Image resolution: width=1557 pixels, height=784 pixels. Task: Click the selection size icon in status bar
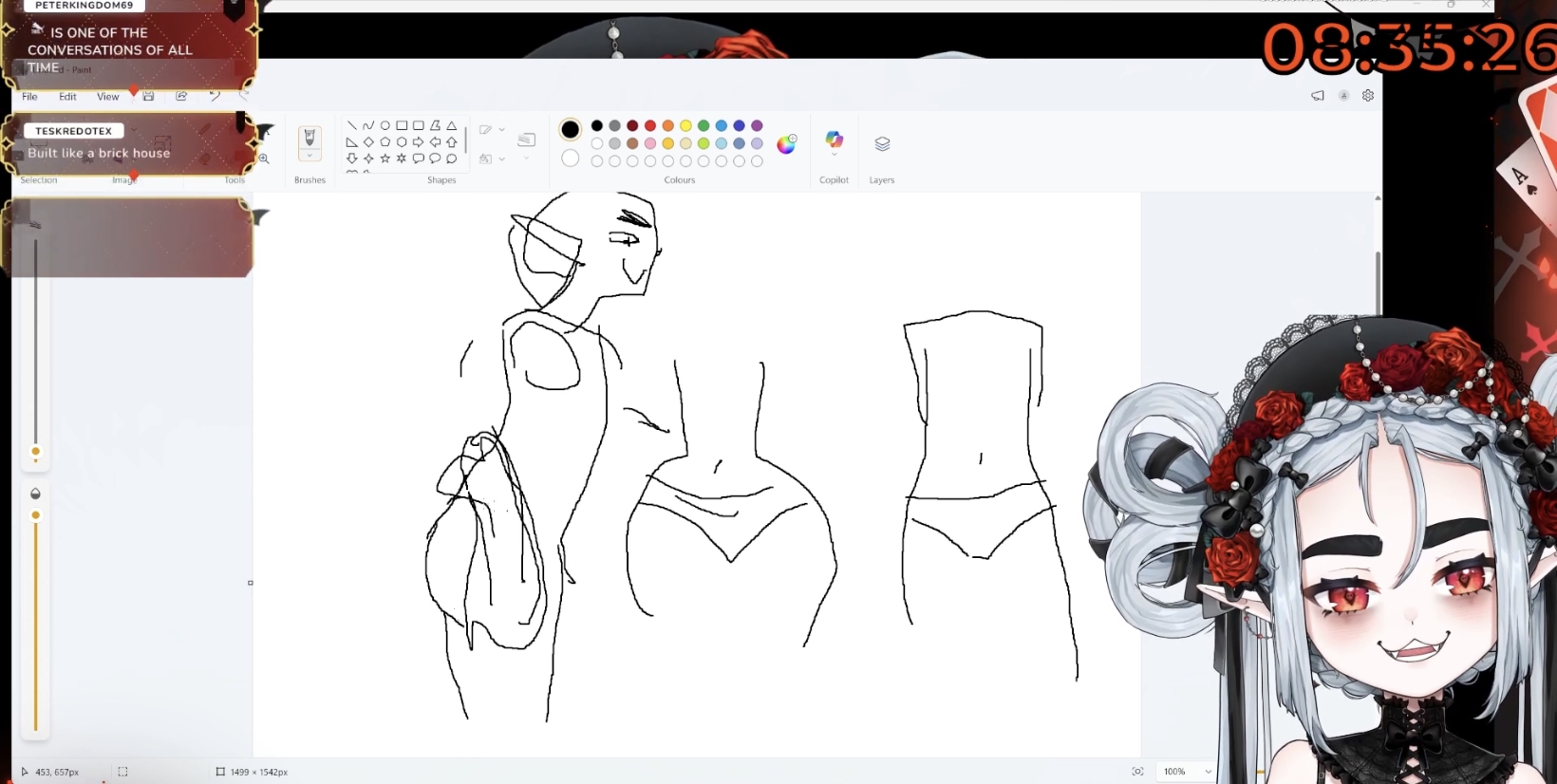tap(122, 772)
